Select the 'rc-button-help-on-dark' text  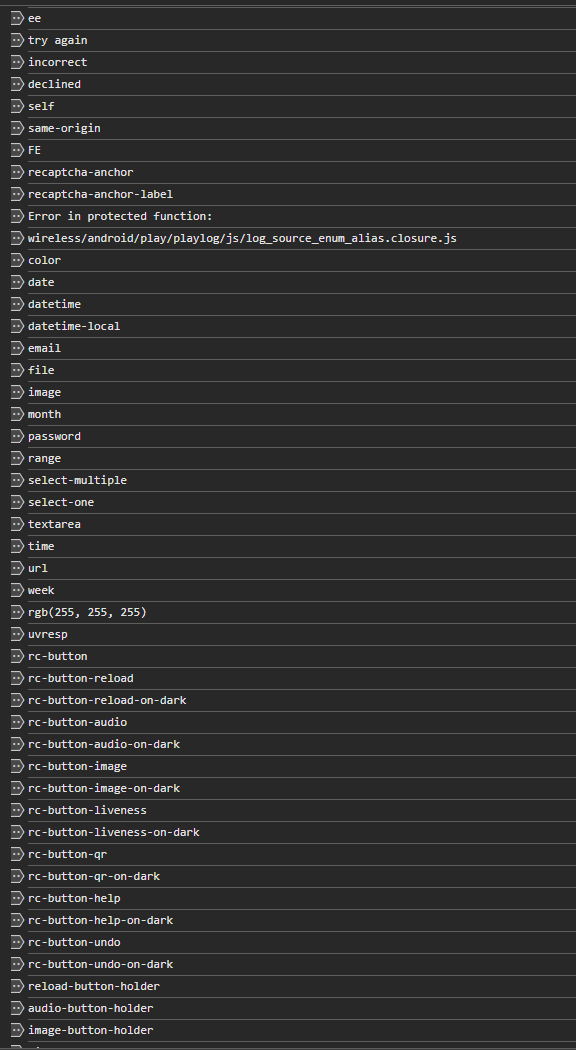100,920
